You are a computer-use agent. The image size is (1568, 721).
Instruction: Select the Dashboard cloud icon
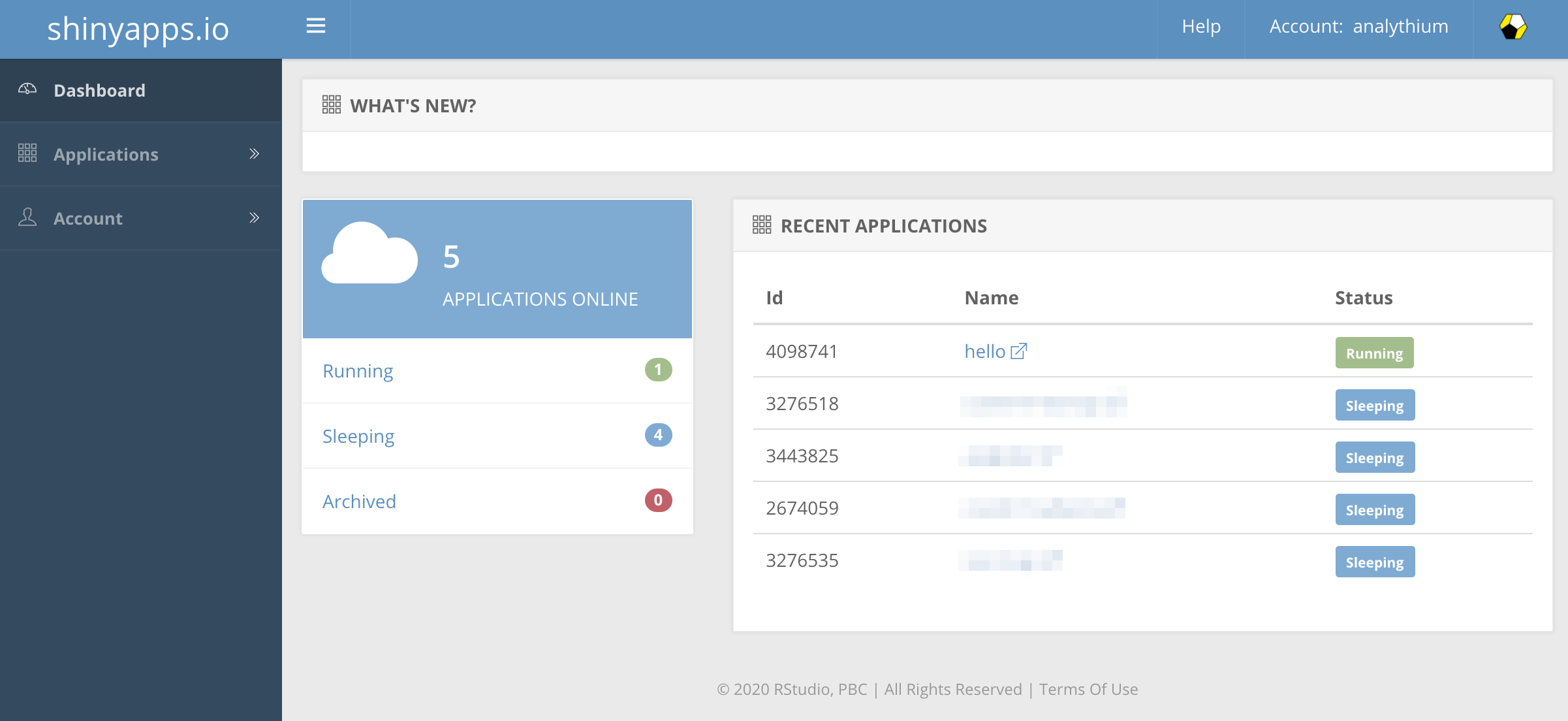click(x=27, y=89)
